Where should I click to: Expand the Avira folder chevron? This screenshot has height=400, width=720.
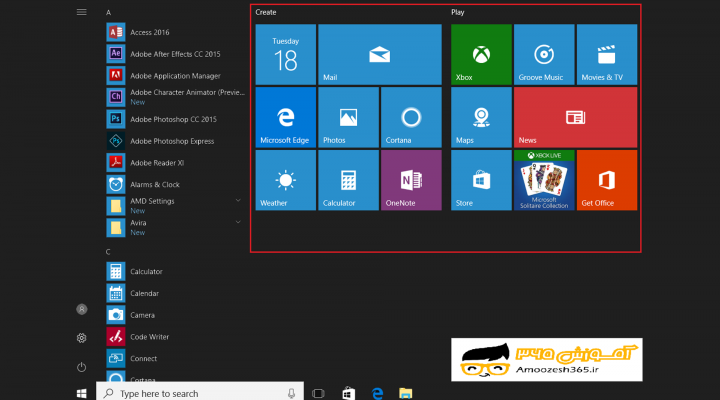(x=238, y=222)
